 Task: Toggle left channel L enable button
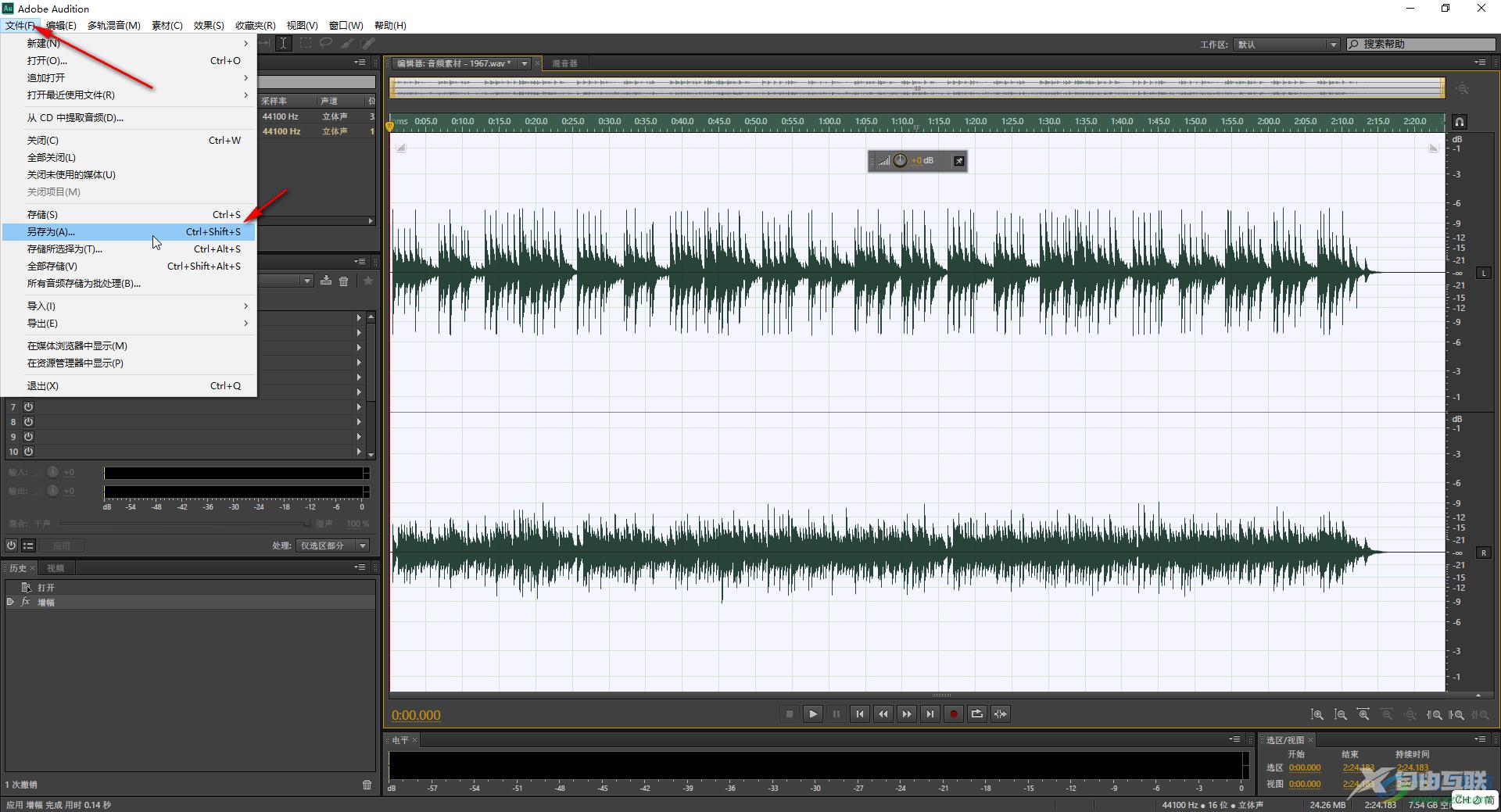tap(1483, 273)
